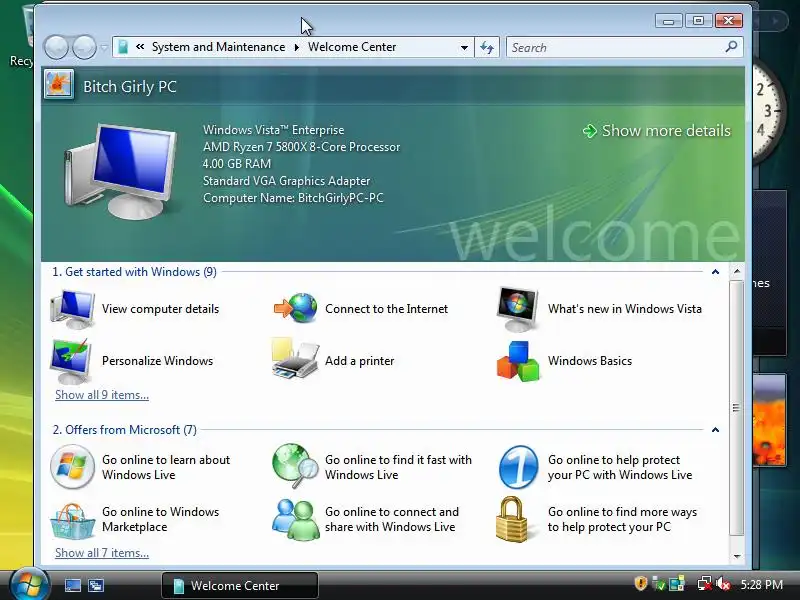Click the large computer image in welcome banner
This screenshot has height=600, width=800.
point(120,171)
